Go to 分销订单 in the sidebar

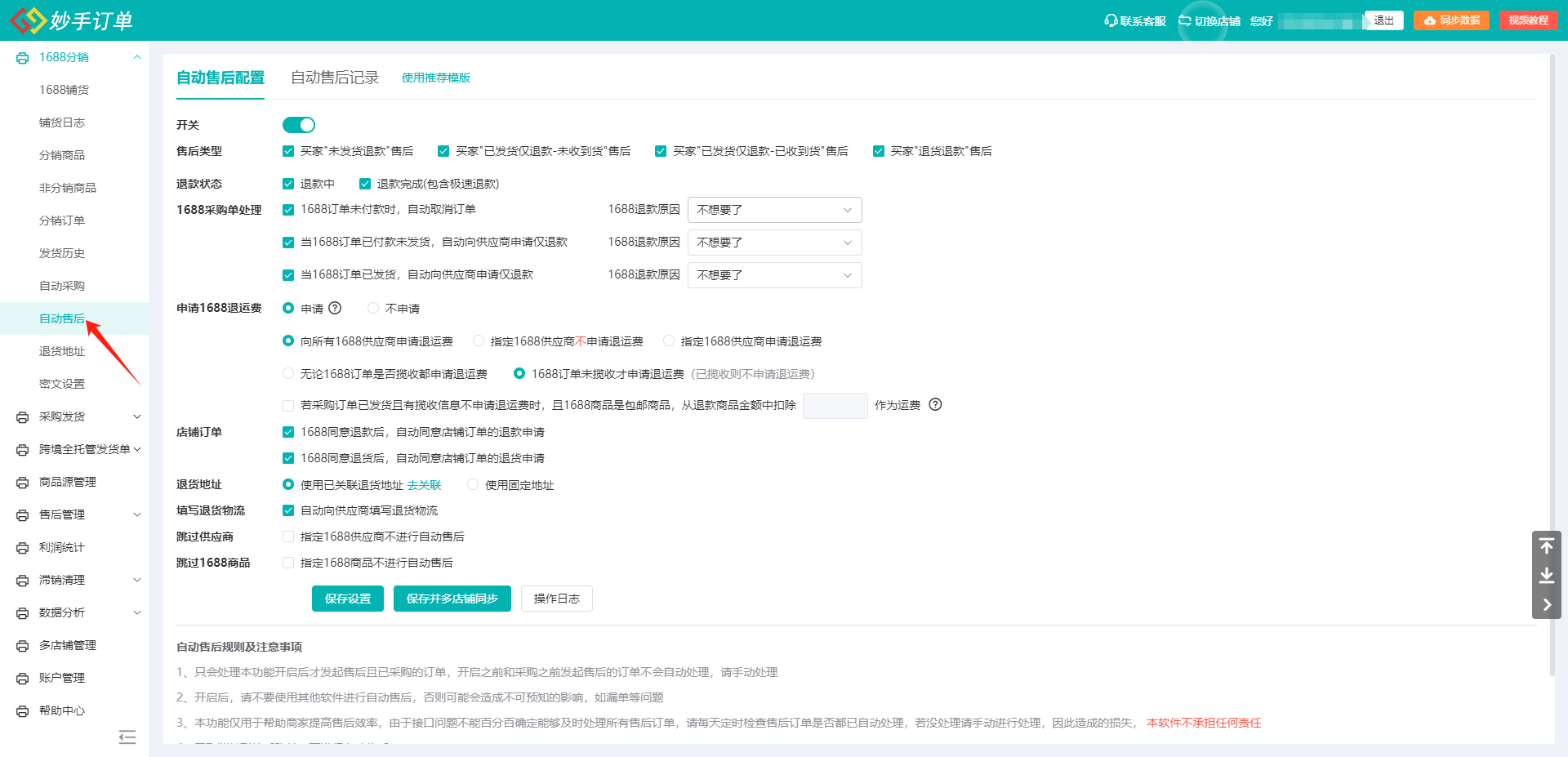tap(62, 220)
